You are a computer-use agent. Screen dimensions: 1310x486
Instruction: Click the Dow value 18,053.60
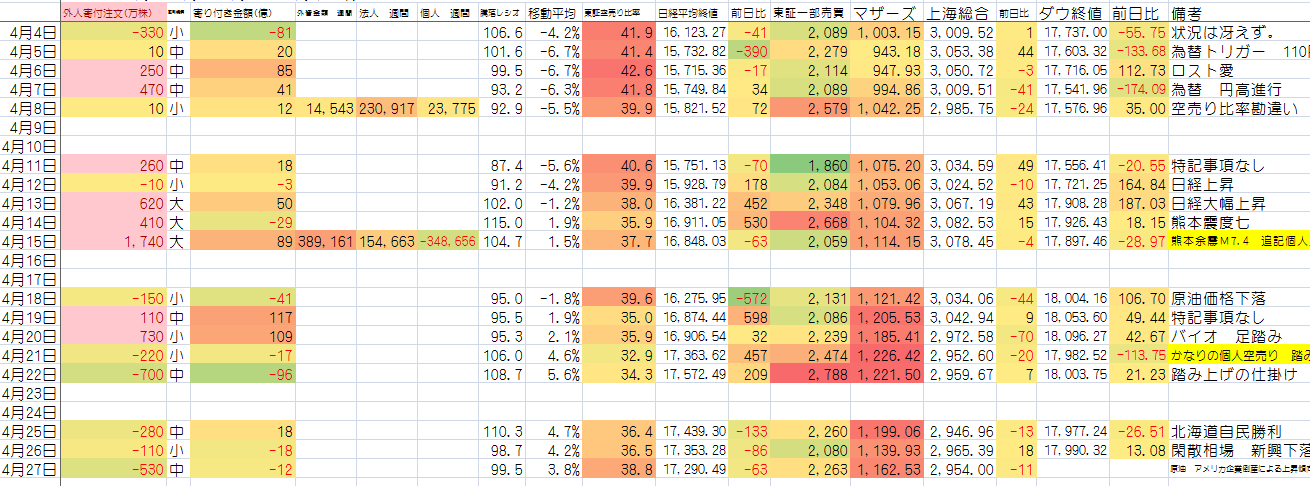1072,316
